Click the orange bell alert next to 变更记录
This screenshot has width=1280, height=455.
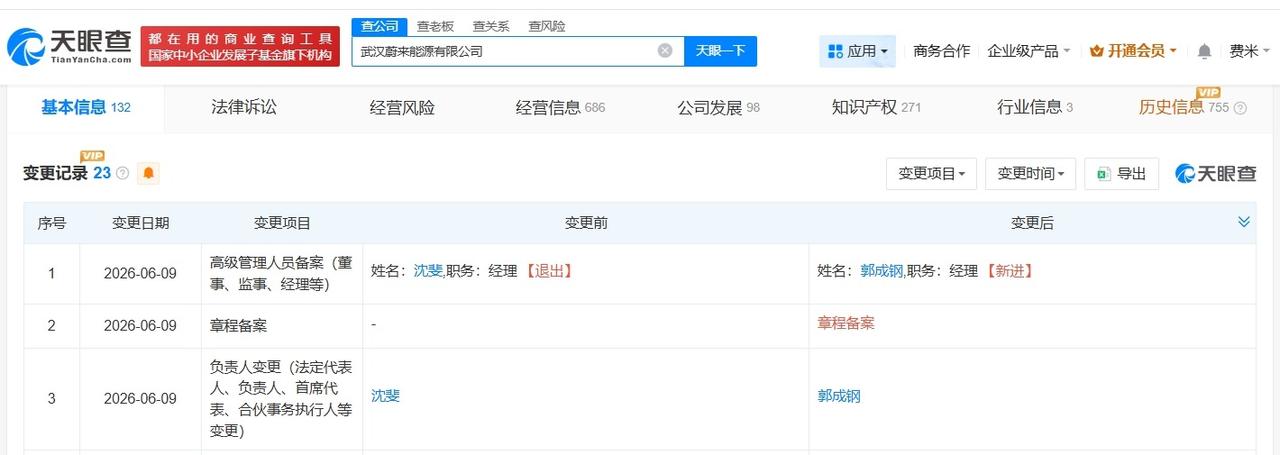coord(149,173)
